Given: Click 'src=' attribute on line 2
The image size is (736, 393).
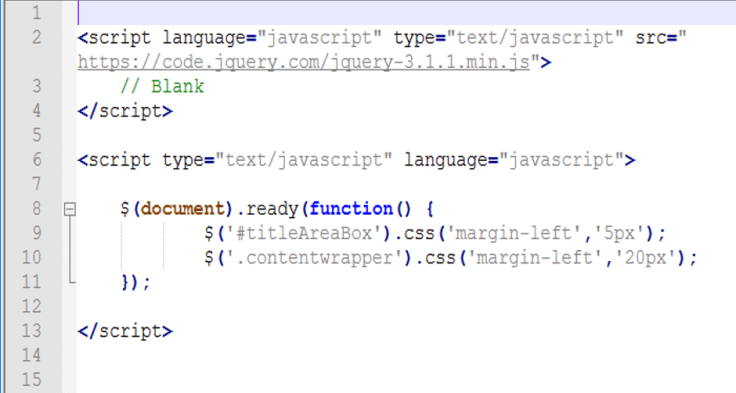Looking at the screenshot, I should pos(656,38).
